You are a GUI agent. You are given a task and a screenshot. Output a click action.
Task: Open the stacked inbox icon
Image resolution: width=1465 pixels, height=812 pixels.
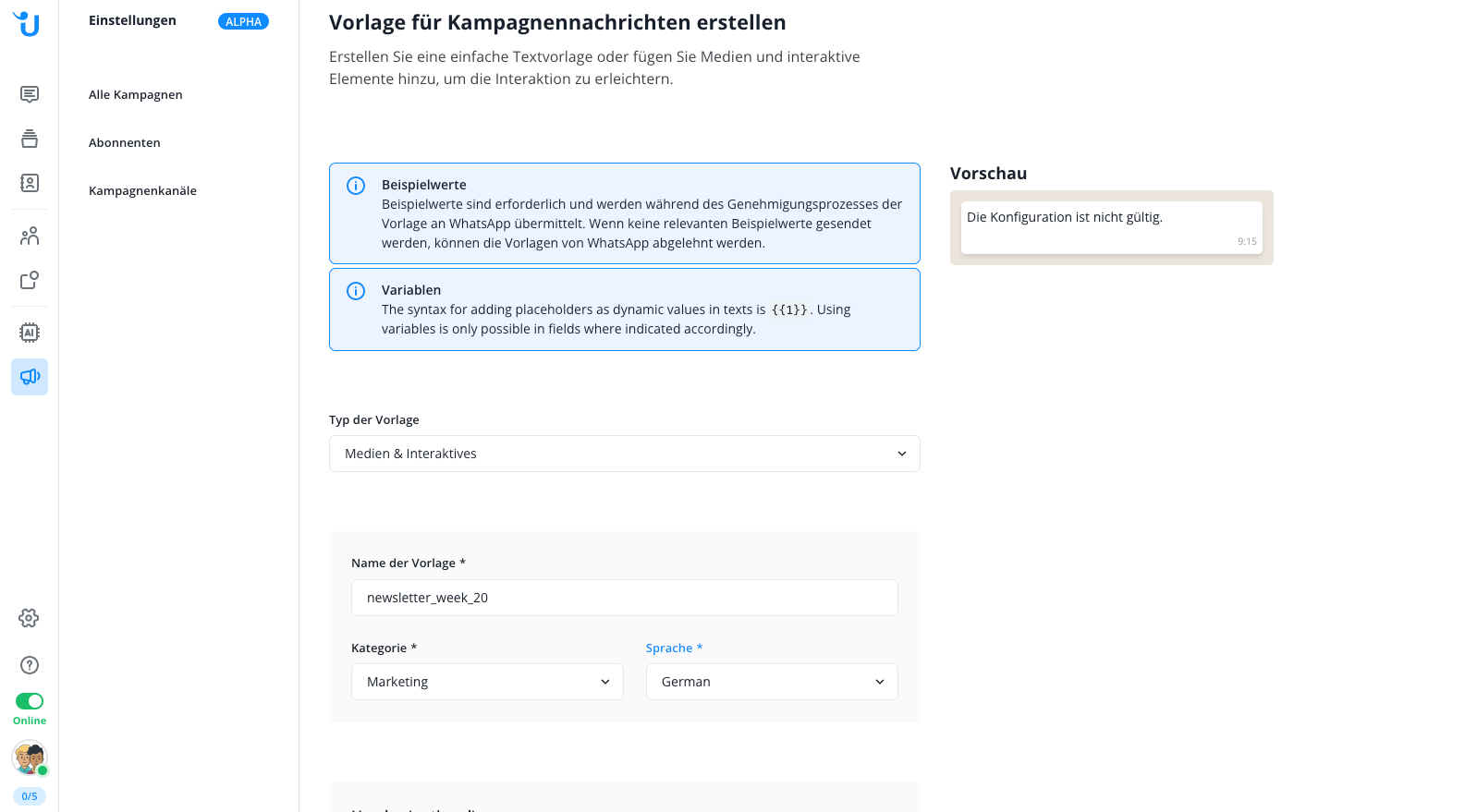[x=30, y=139]
